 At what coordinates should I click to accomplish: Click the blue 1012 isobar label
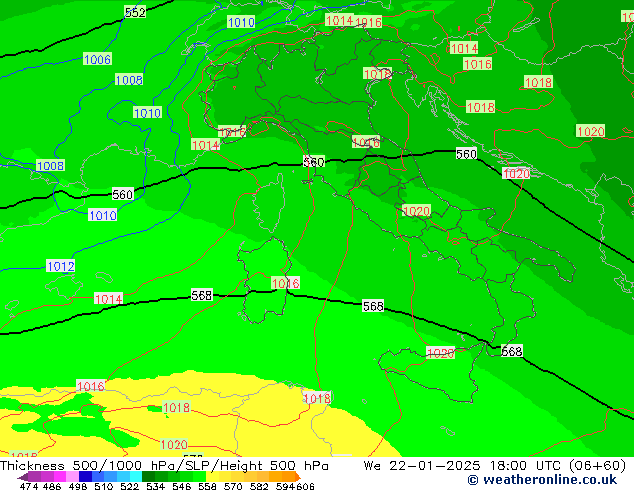61,266
